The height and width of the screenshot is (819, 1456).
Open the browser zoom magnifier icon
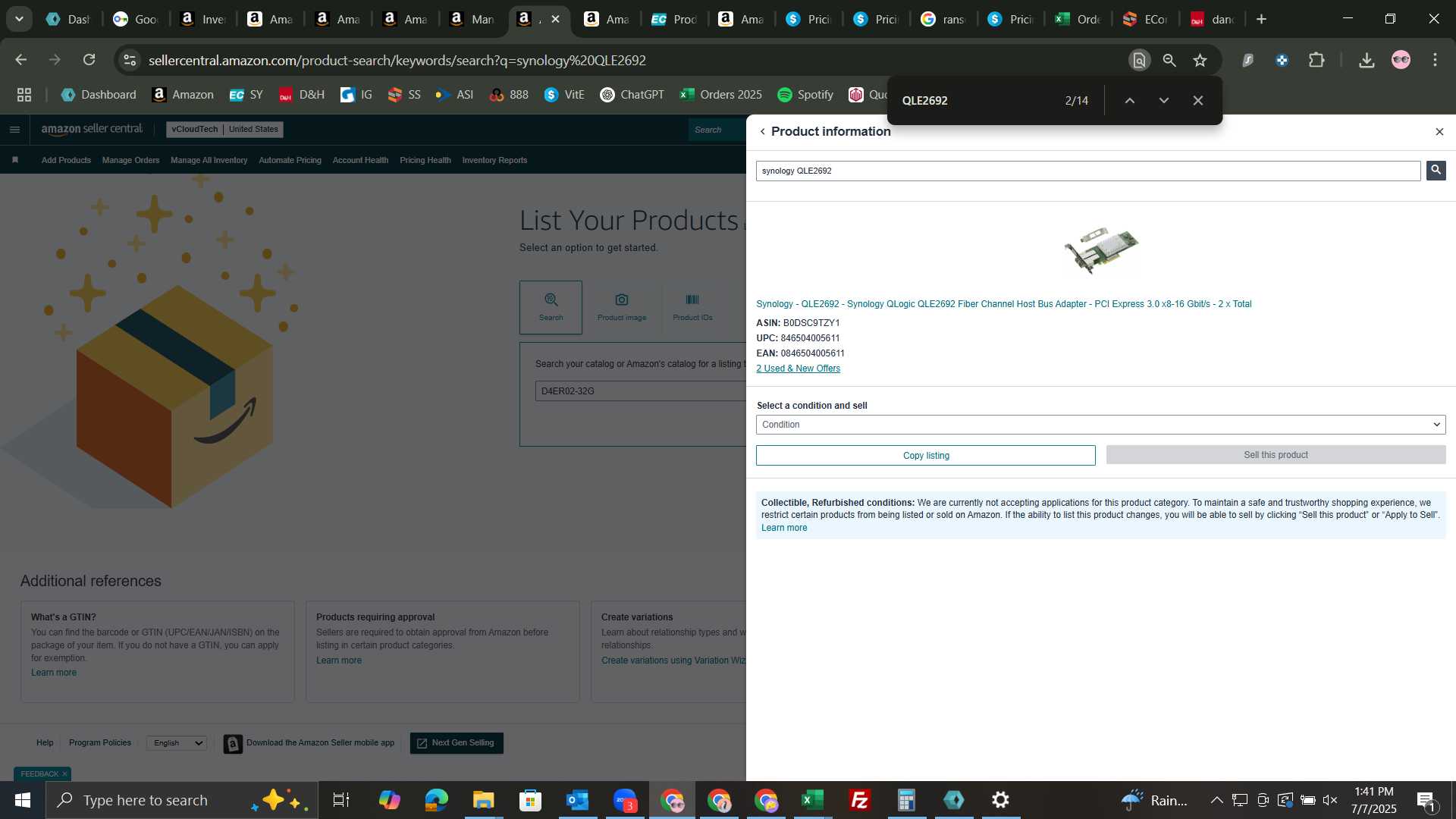click(1169, 60)
